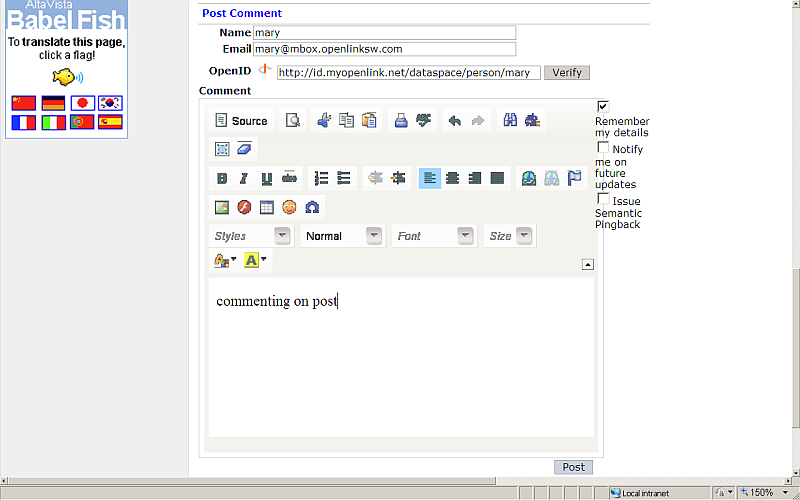Viewport: 800px width, 500px height.
Task: Click the OpenID logo icon
Action: click(264, 69)
